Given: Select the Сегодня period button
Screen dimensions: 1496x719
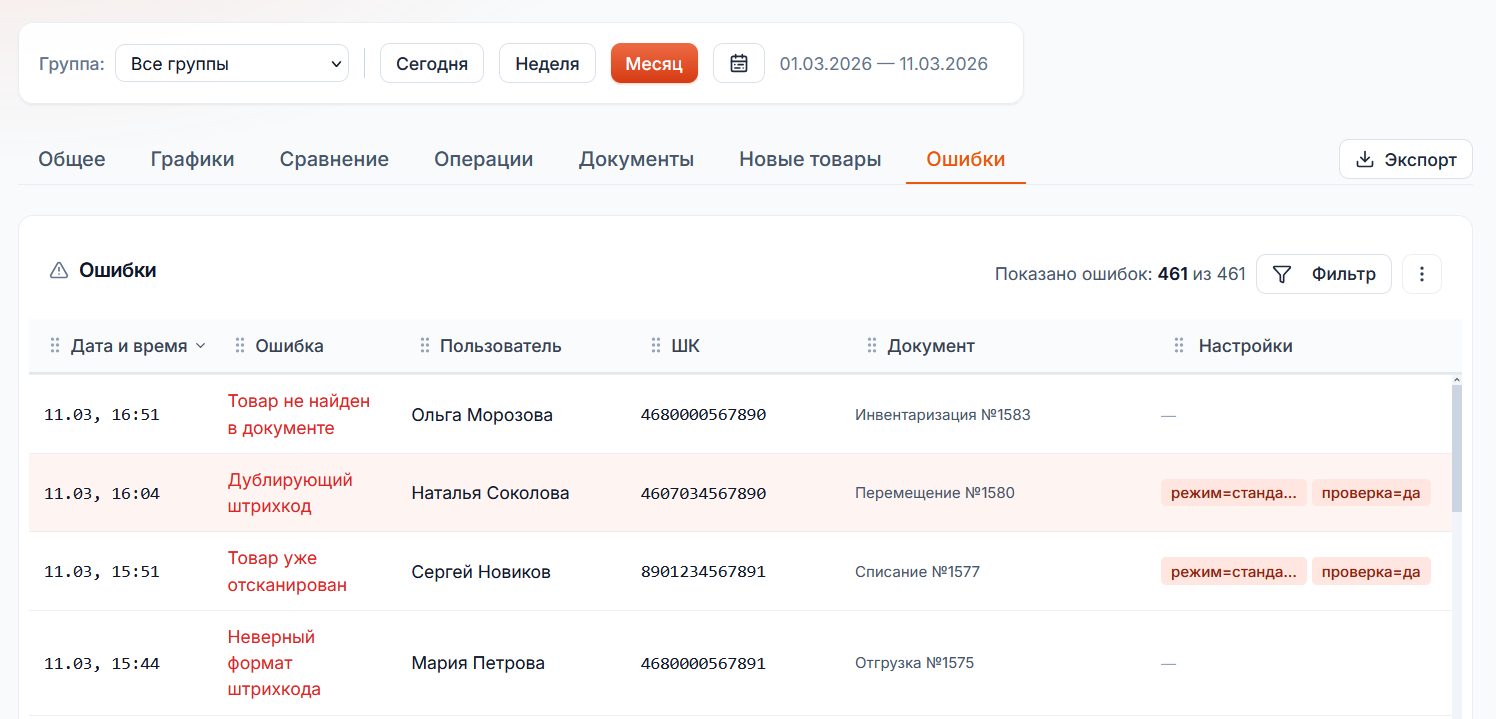Looking at the screenshot, I should tap(432, 63).
